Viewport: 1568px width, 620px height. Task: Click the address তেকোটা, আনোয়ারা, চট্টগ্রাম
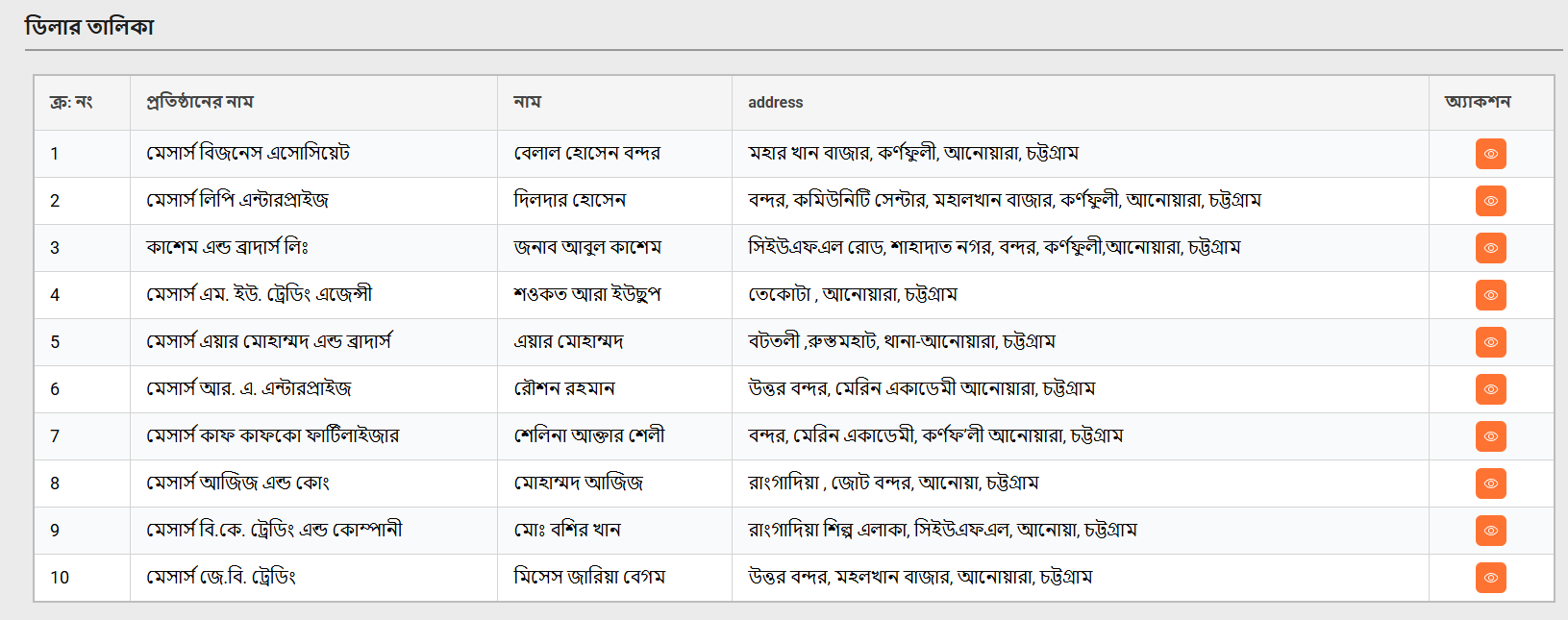pos(852,295)
